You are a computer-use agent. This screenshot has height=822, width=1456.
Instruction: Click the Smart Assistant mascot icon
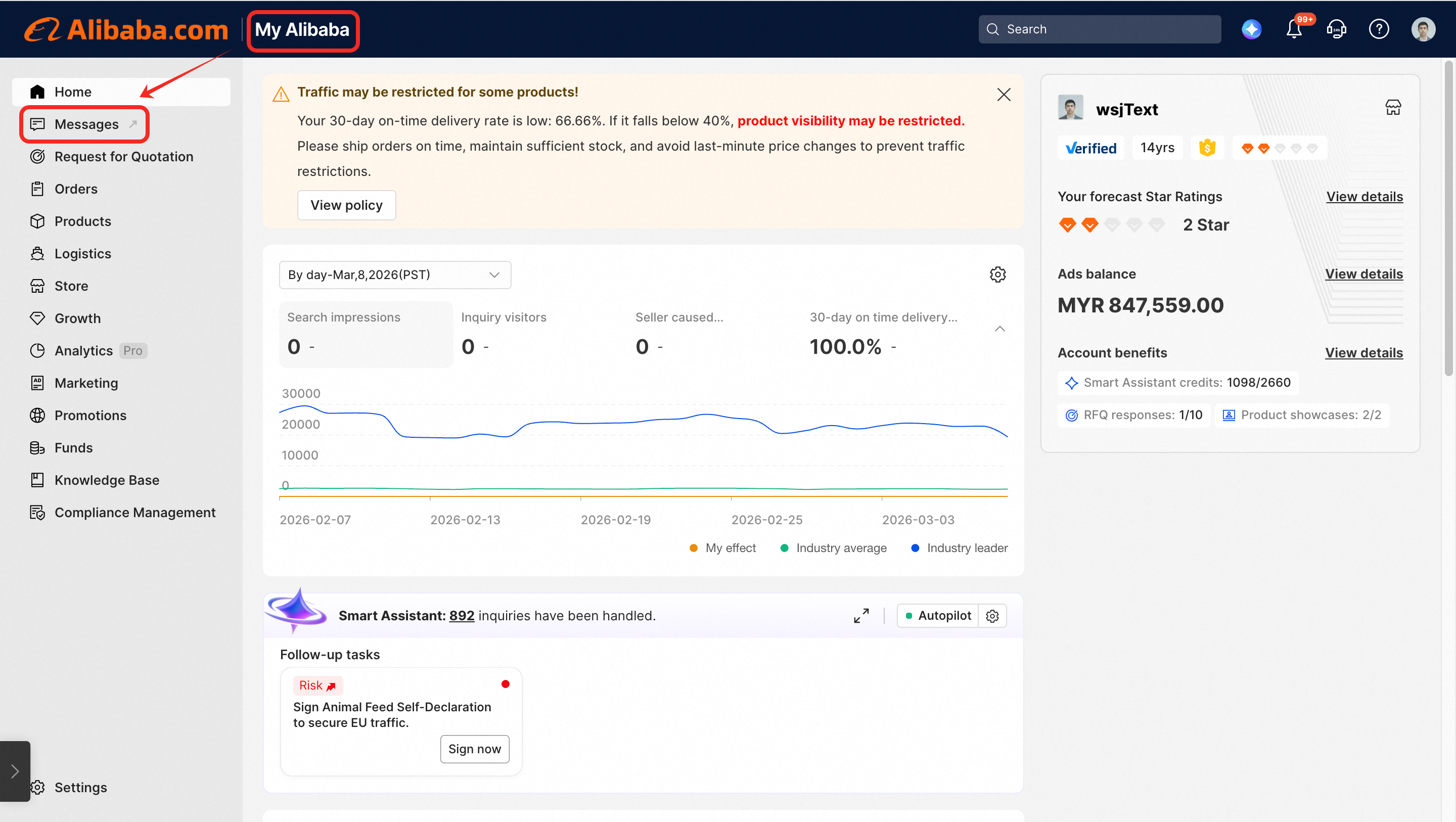click(297, 610)
